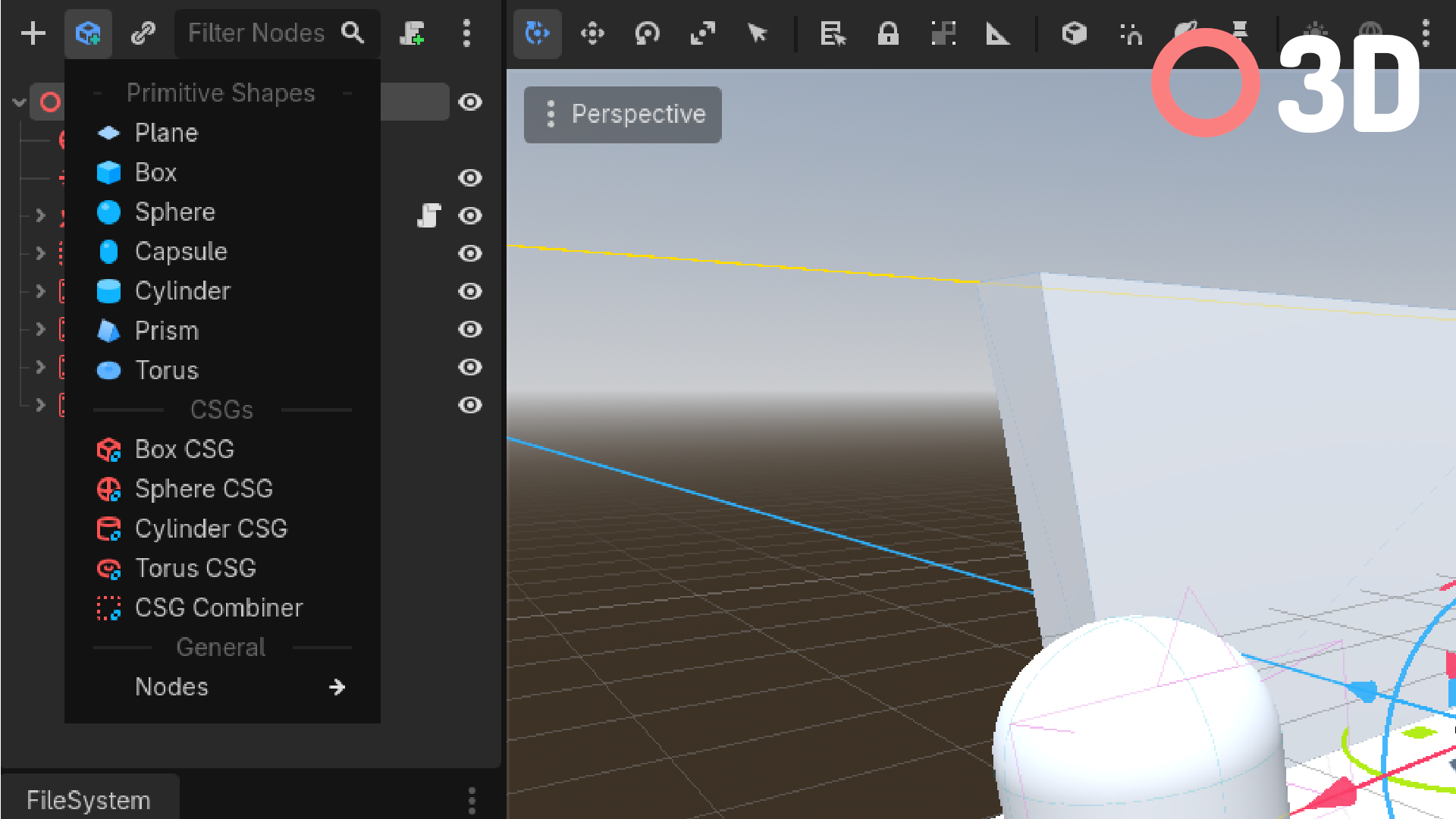Click the instantiate child scene link icon
Screen dimensions: 1456x819
click(x=143, y=33)
